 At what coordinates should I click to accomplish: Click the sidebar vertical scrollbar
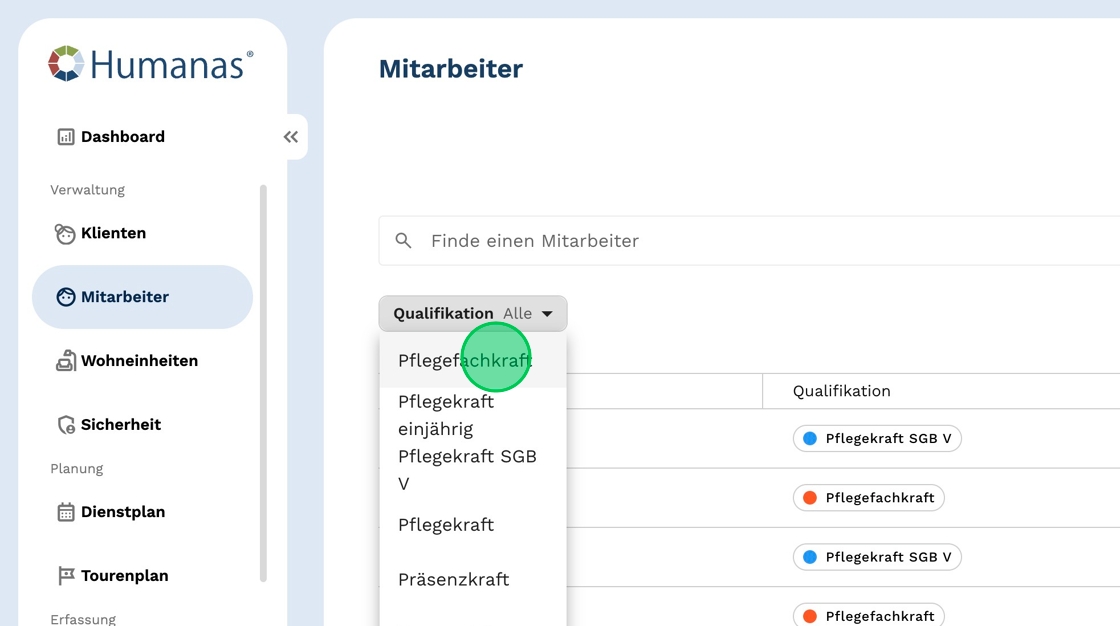[x=263, y=380]
